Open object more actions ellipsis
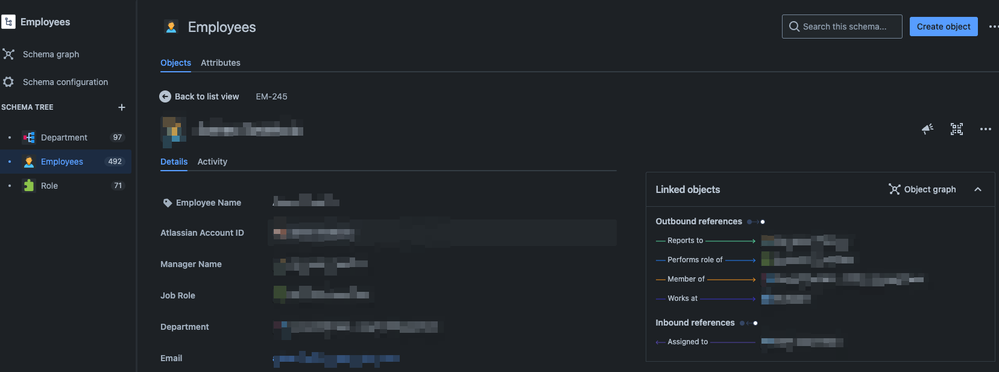 [x=986, y=129]
